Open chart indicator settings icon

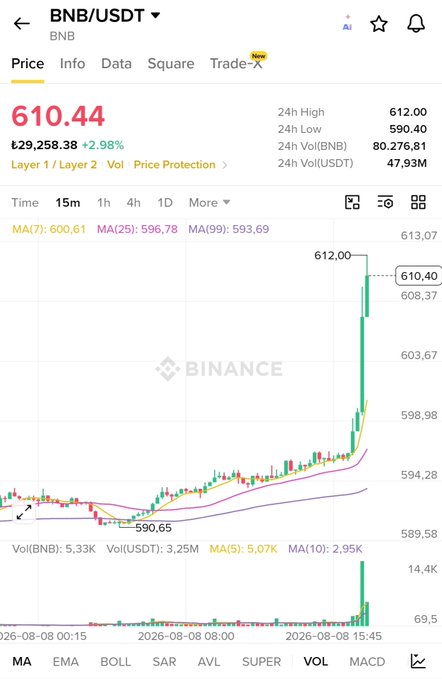[385, 202]
